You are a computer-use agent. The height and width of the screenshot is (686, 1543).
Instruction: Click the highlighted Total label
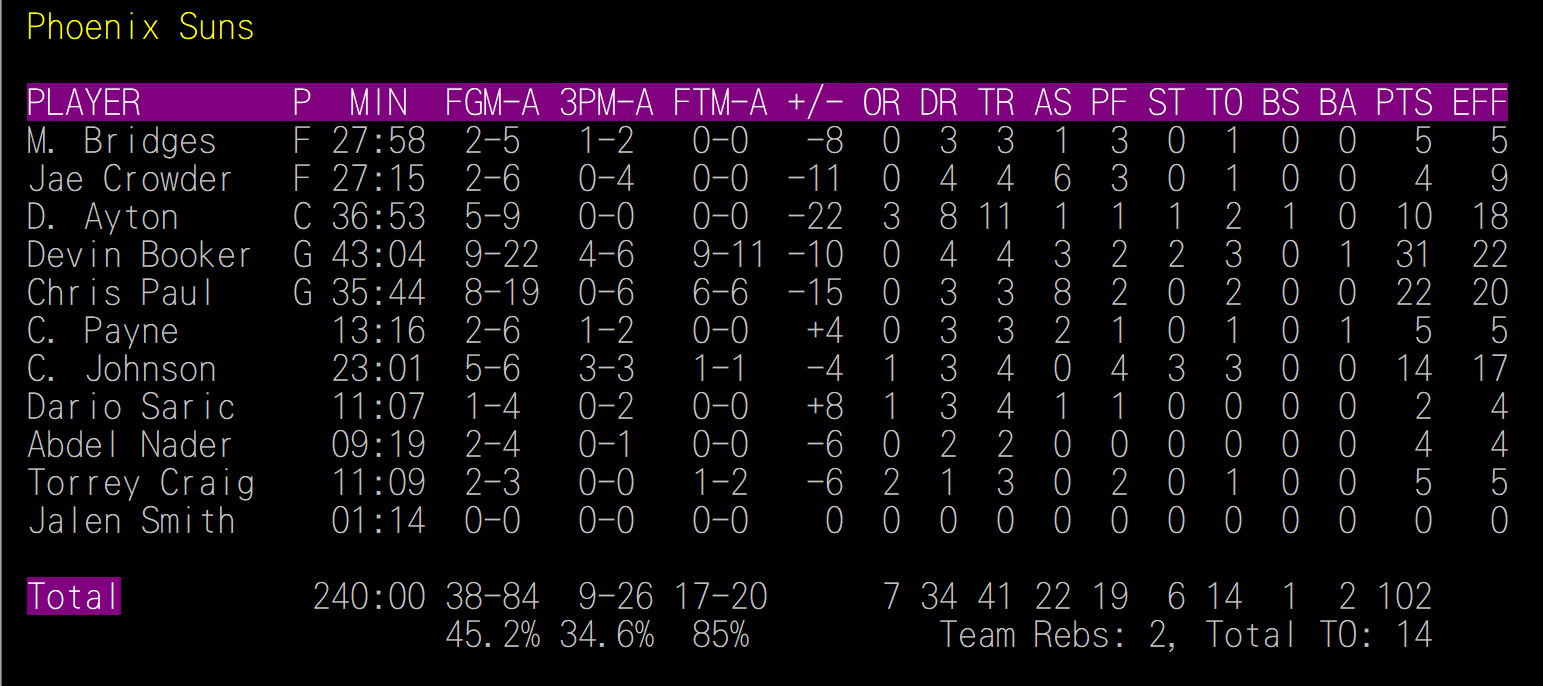tap(74, 597)
